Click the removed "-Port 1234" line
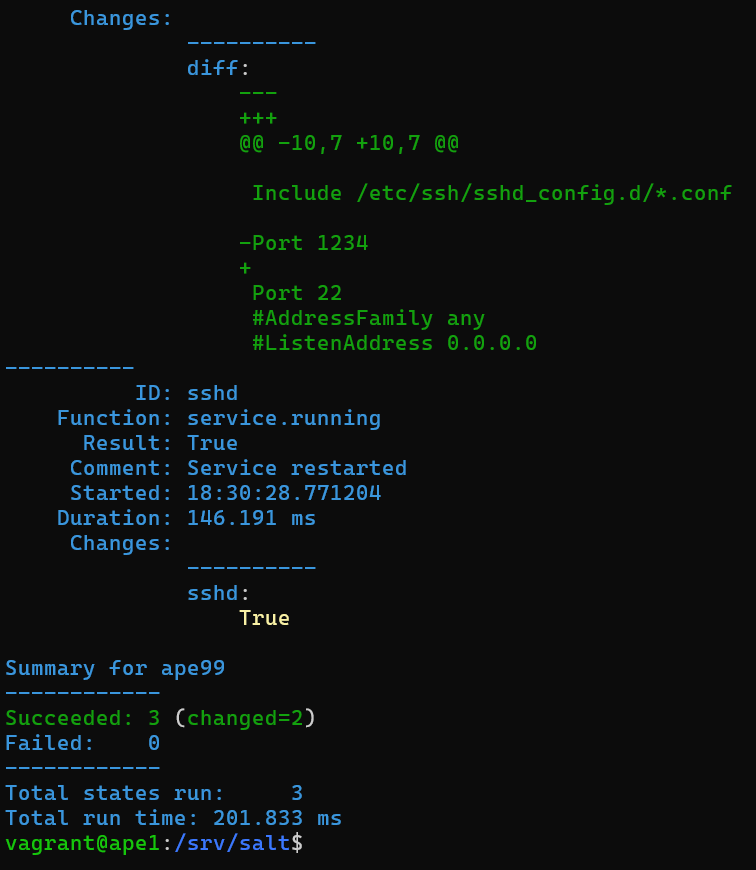 [303, 243]
